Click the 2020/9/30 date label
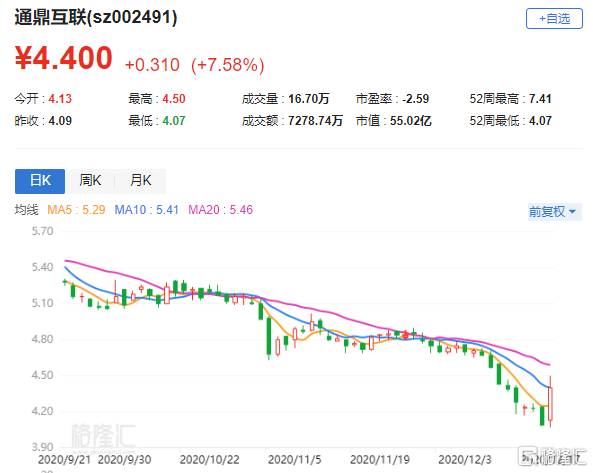This screenshot has height=473, width=593. [124, 460]
